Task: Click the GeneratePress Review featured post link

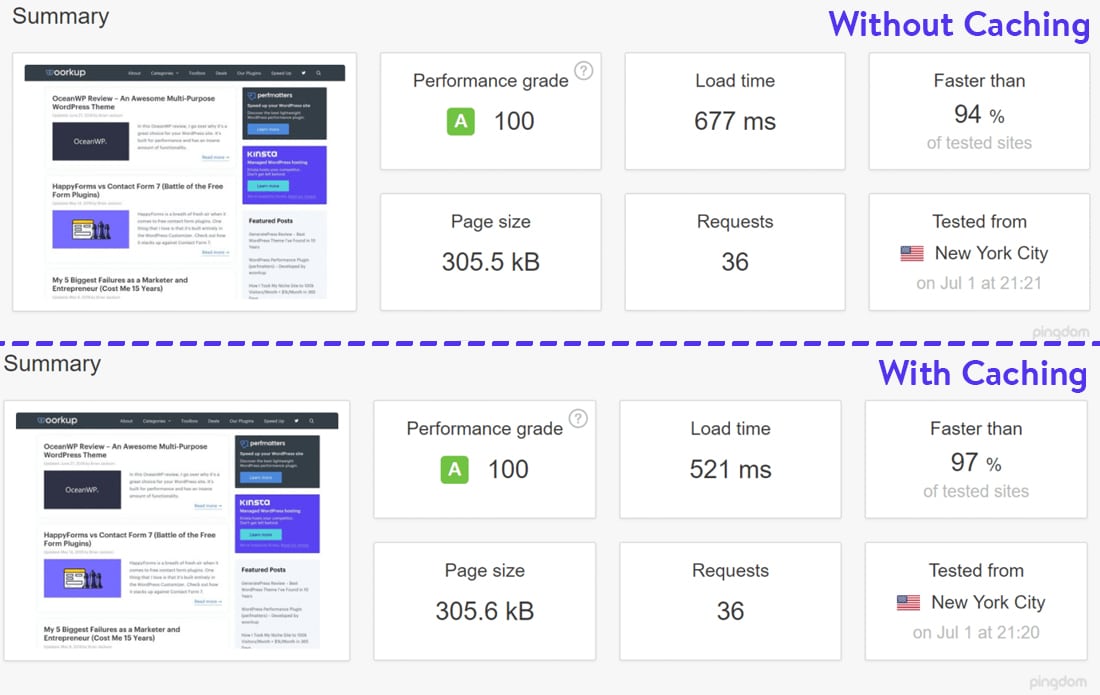Action: (x=281, y=239)
